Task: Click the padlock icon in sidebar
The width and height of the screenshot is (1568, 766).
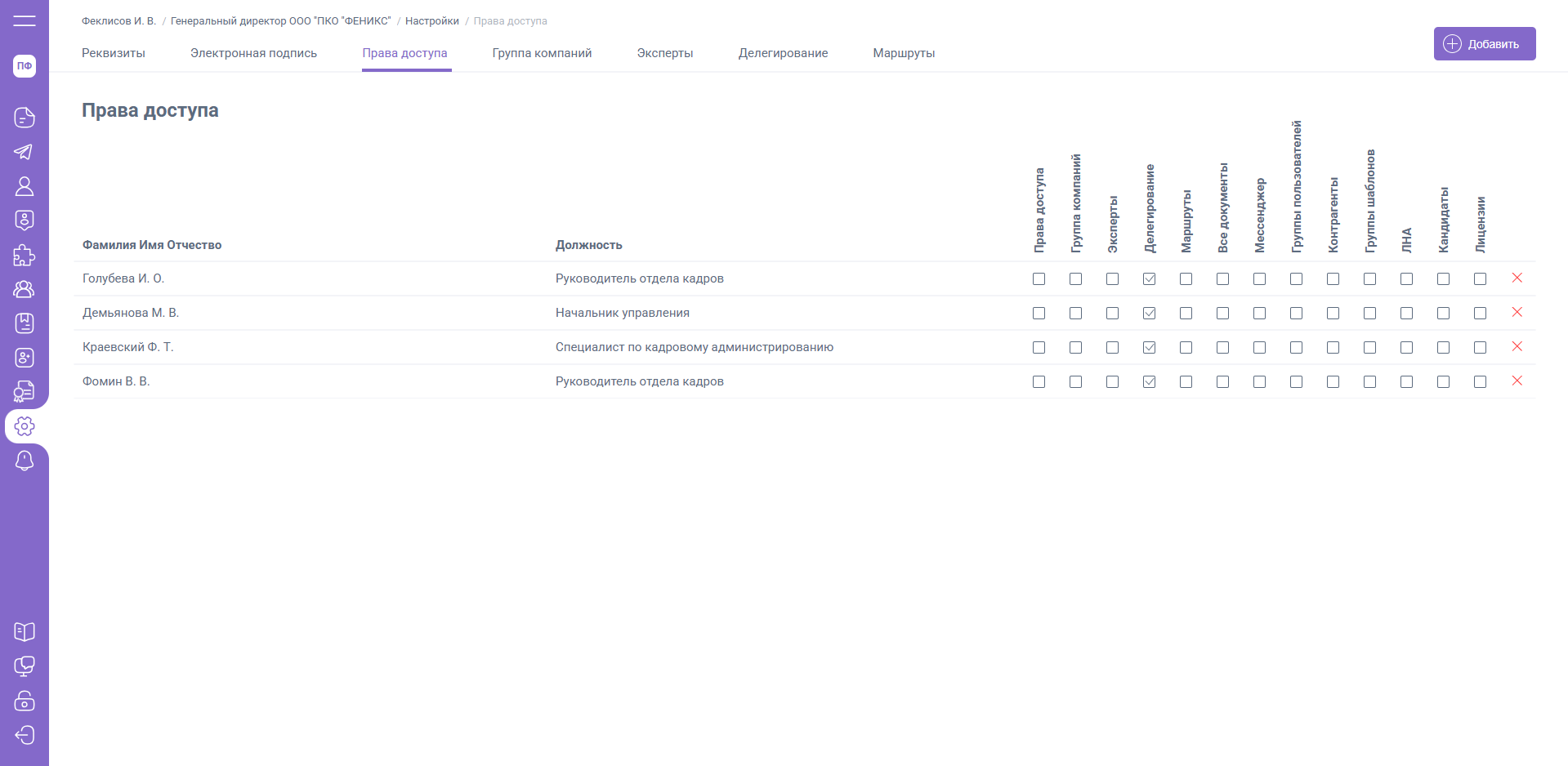Action: (25, 701)
